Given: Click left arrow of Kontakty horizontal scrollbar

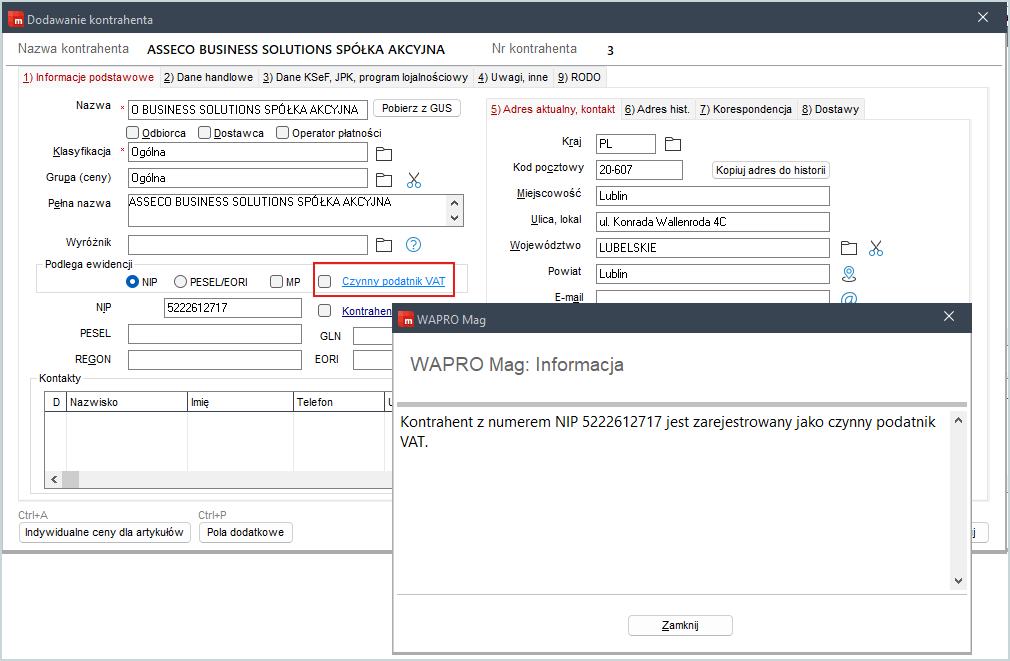Looking at the screenshot, I should pos(54,479).
